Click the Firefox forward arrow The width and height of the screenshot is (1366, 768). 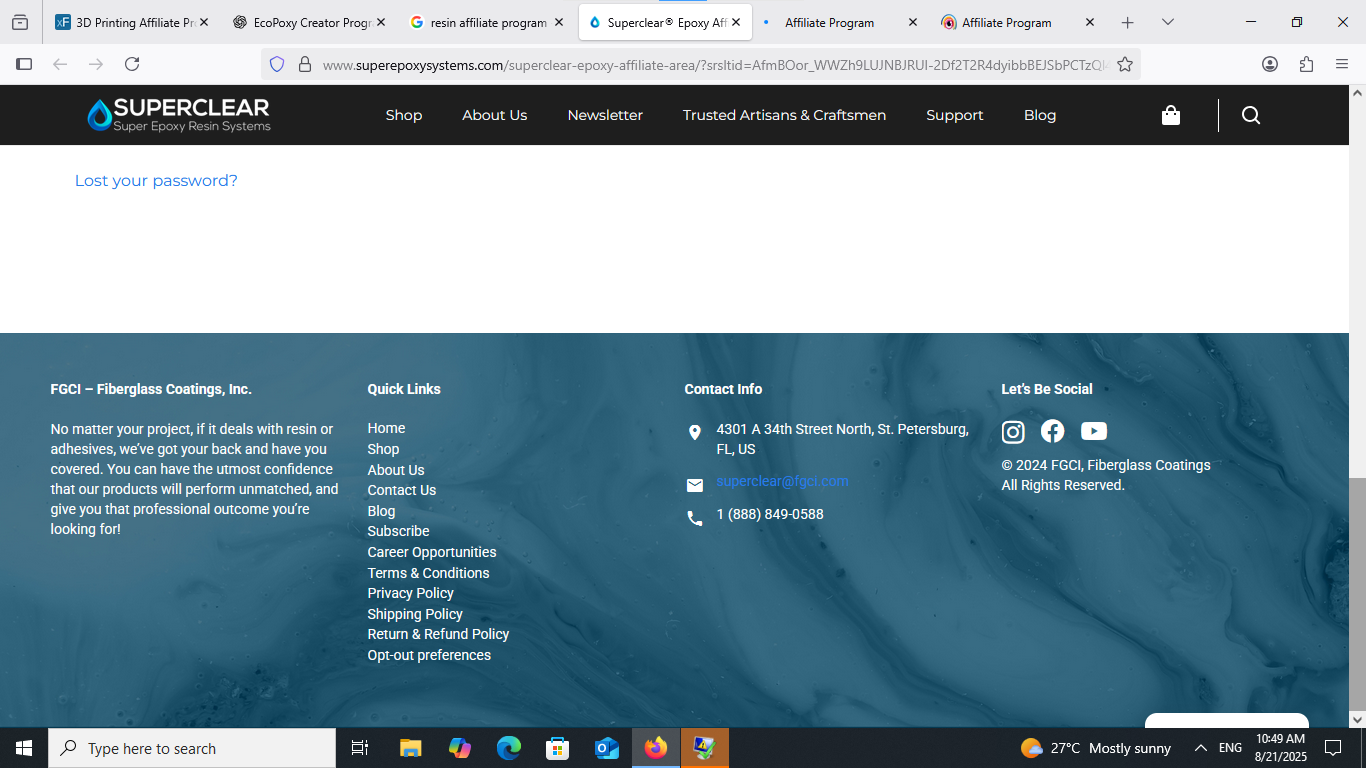click(x=96, y=64)
